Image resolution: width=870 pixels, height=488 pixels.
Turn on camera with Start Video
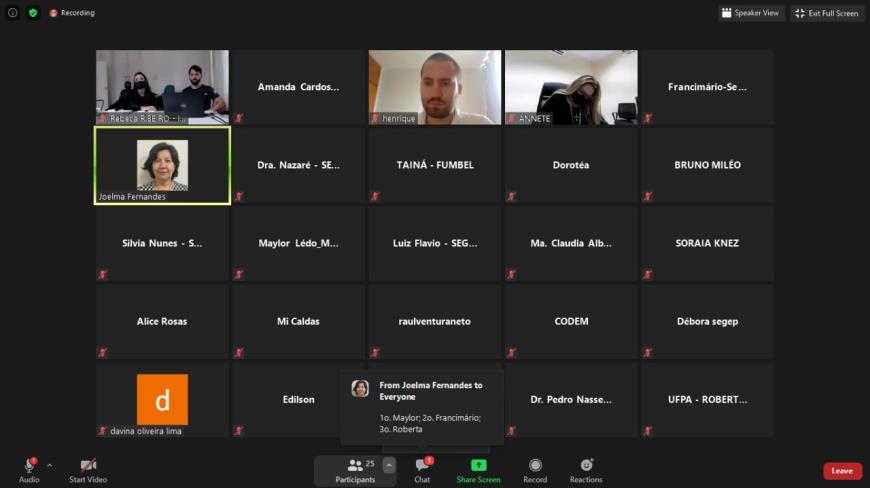point(88,470)
